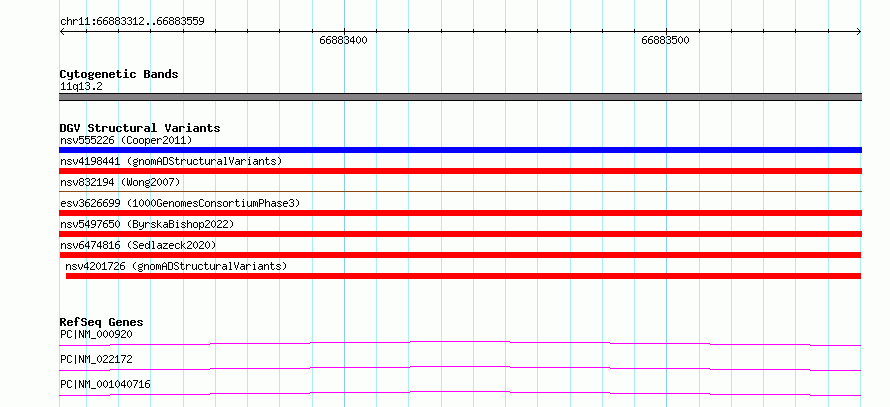Select the DGV Structural Variants track heading
Viewport: 890px width, 407px height.
(140, 128)
